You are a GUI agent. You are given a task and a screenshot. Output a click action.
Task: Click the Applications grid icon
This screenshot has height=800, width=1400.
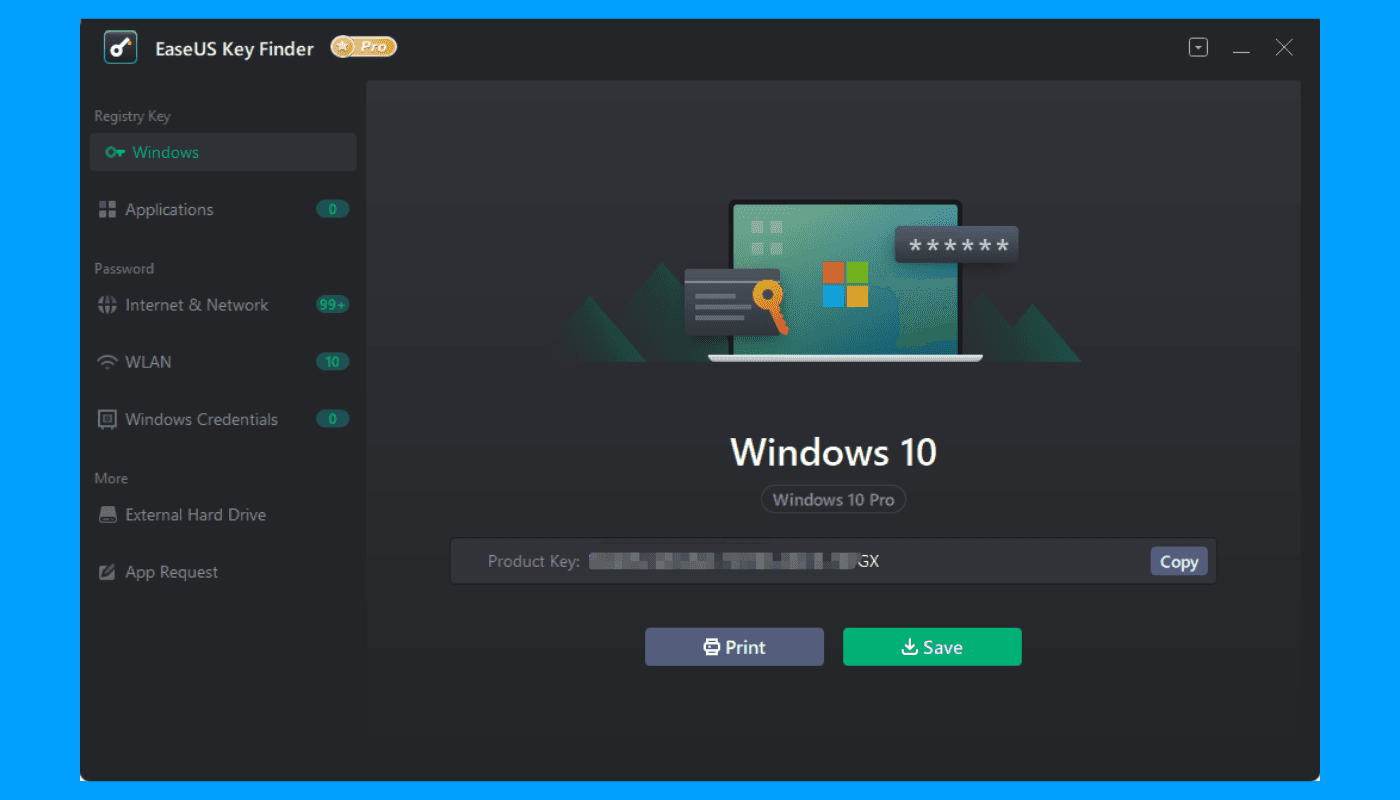[107, 209]
